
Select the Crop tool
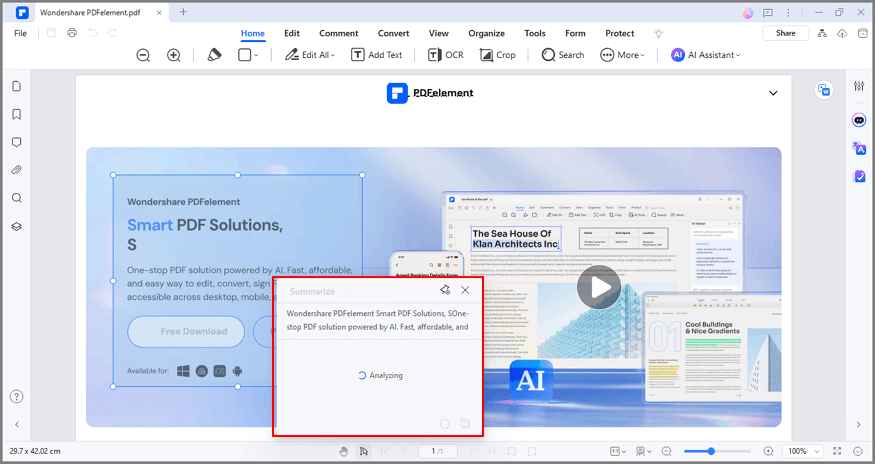tap(498, 55)
